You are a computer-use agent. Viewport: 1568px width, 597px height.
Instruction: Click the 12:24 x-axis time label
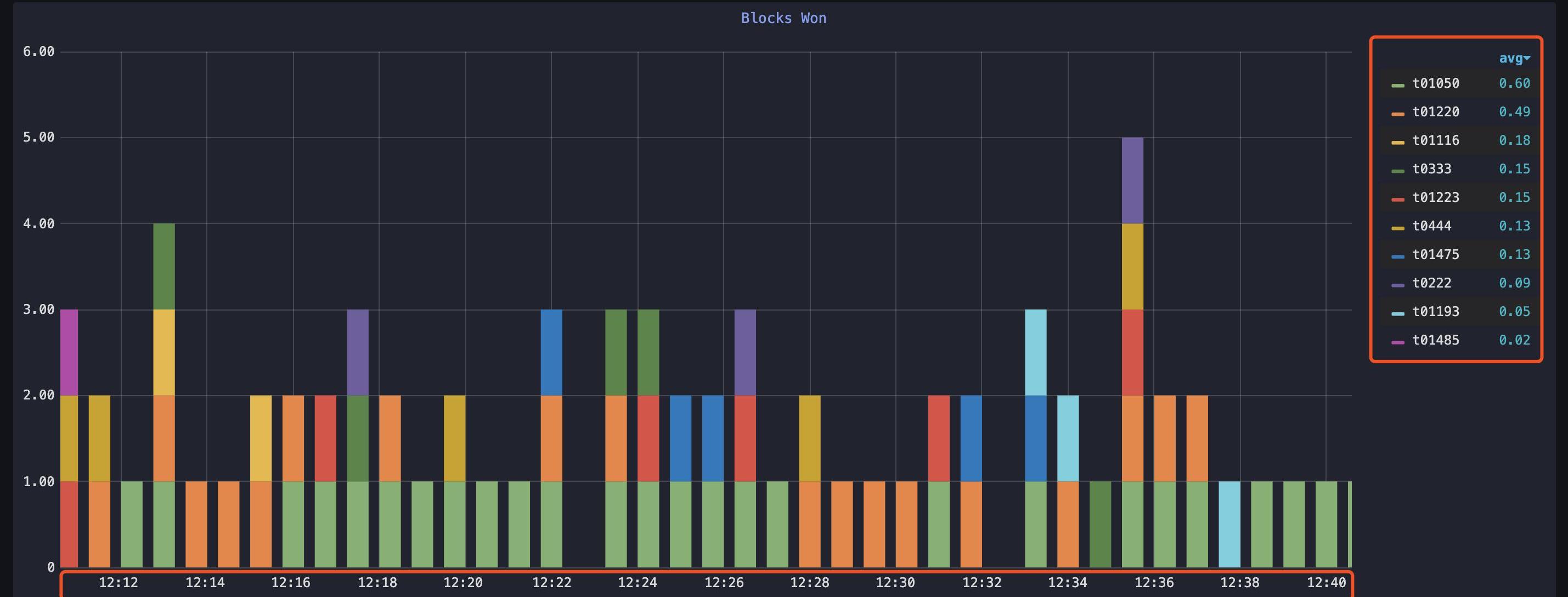pos(638,583)
